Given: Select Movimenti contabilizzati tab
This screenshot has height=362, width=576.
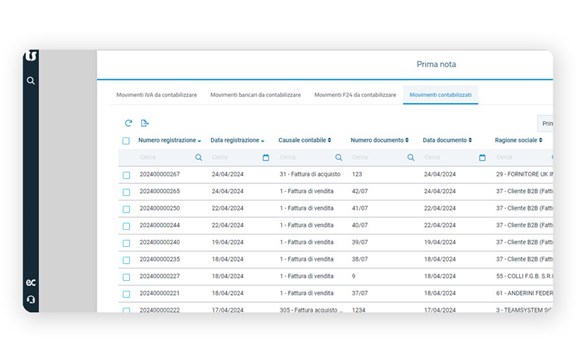Looking at the screenshot, I should 440,95.
